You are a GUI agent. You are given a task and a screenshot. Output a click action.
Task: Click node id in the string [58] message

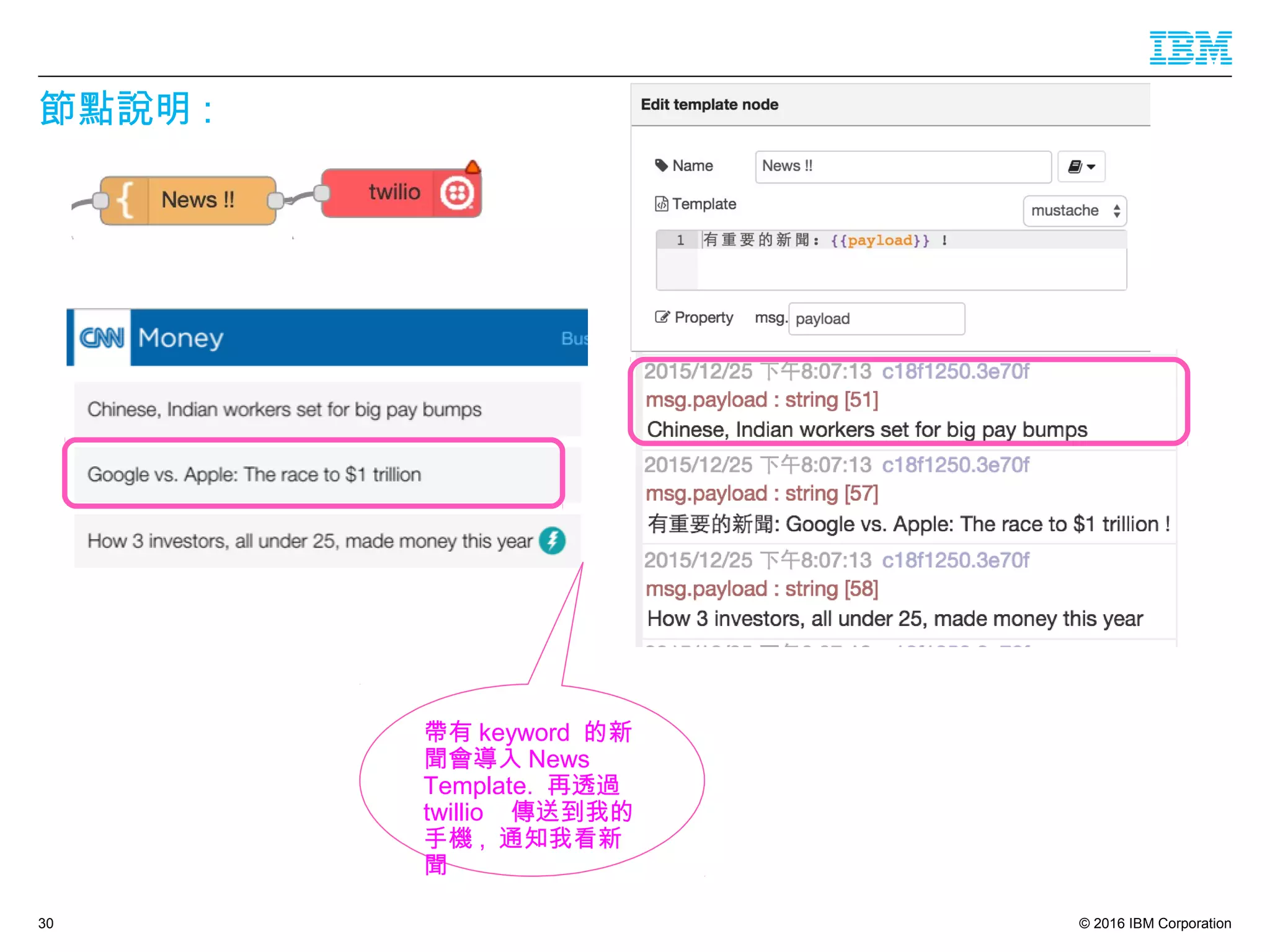955,560
